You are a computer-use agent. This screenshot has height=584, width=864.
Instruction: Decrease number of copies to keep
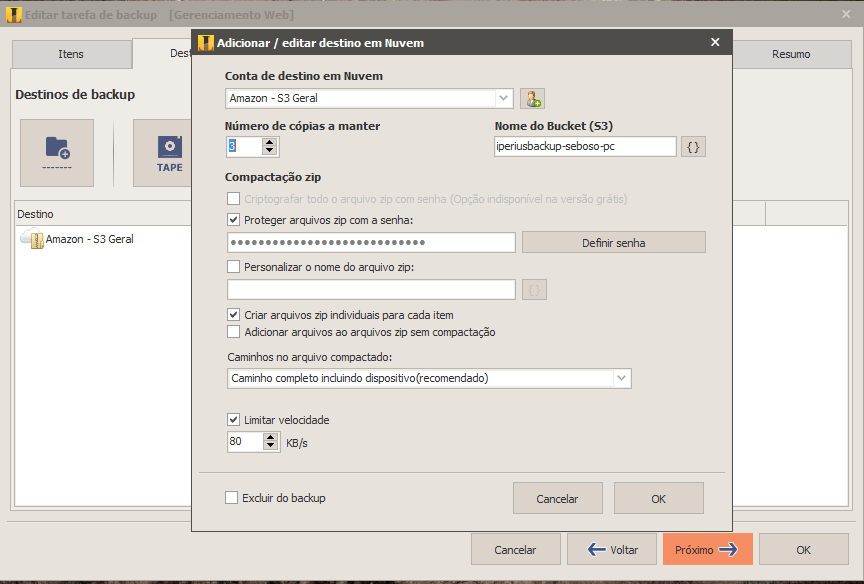(x=269, y=152)
